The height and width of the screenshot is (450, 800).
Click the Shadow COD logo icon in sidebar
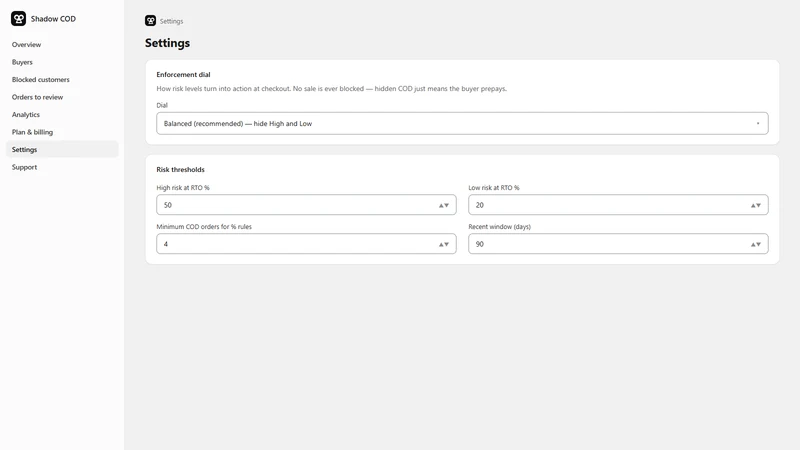point(18,19)
